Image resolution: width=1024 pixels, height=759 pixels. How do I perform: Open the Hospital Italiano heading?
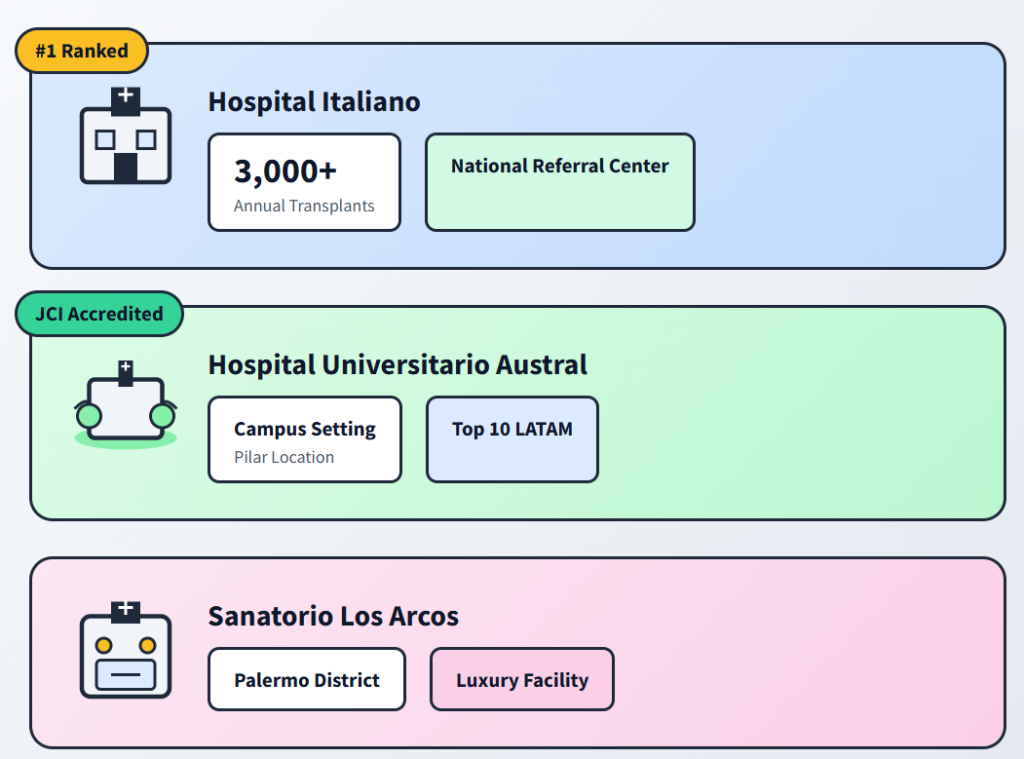point(314,102)
